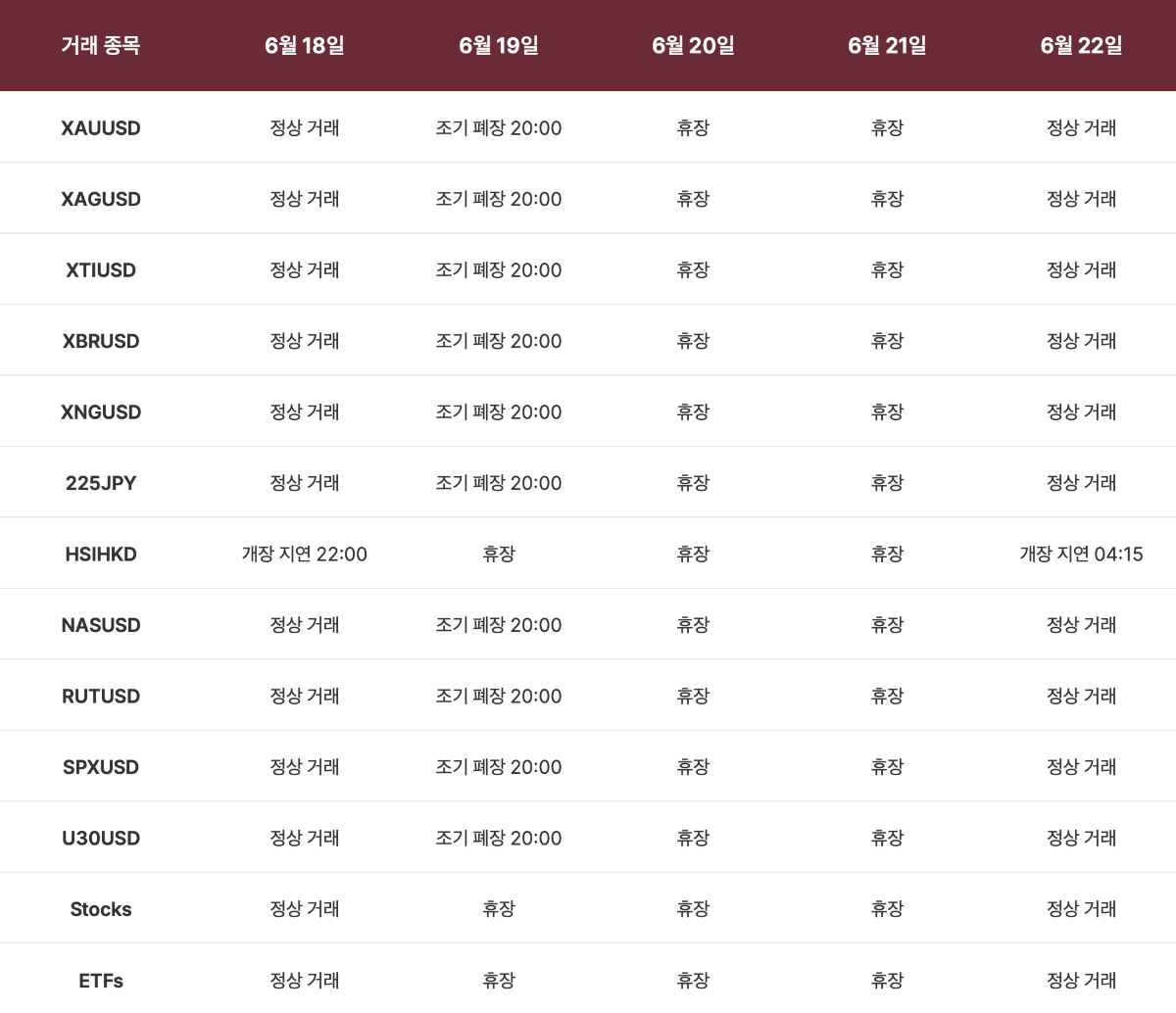Click the 225JPY row label
1176x1013 pixels.
101,483
